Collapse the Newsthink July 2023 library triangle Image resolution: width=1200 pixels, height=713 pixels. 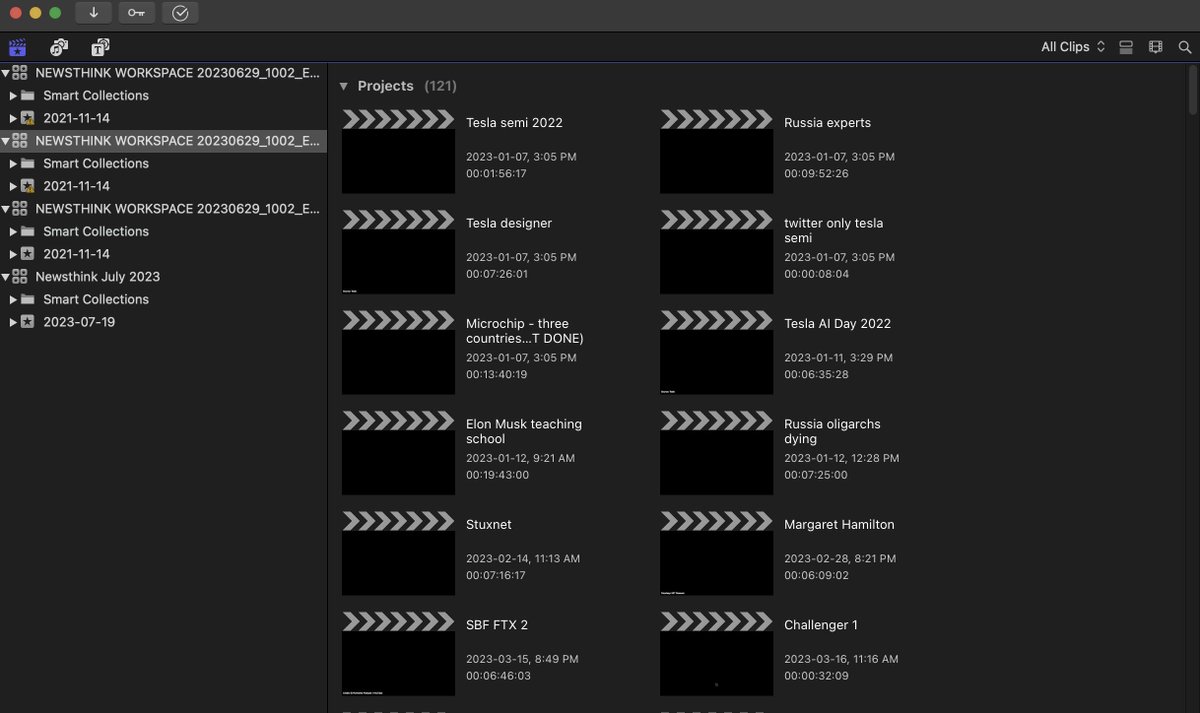pyautogui.click(x=6, y=277)
